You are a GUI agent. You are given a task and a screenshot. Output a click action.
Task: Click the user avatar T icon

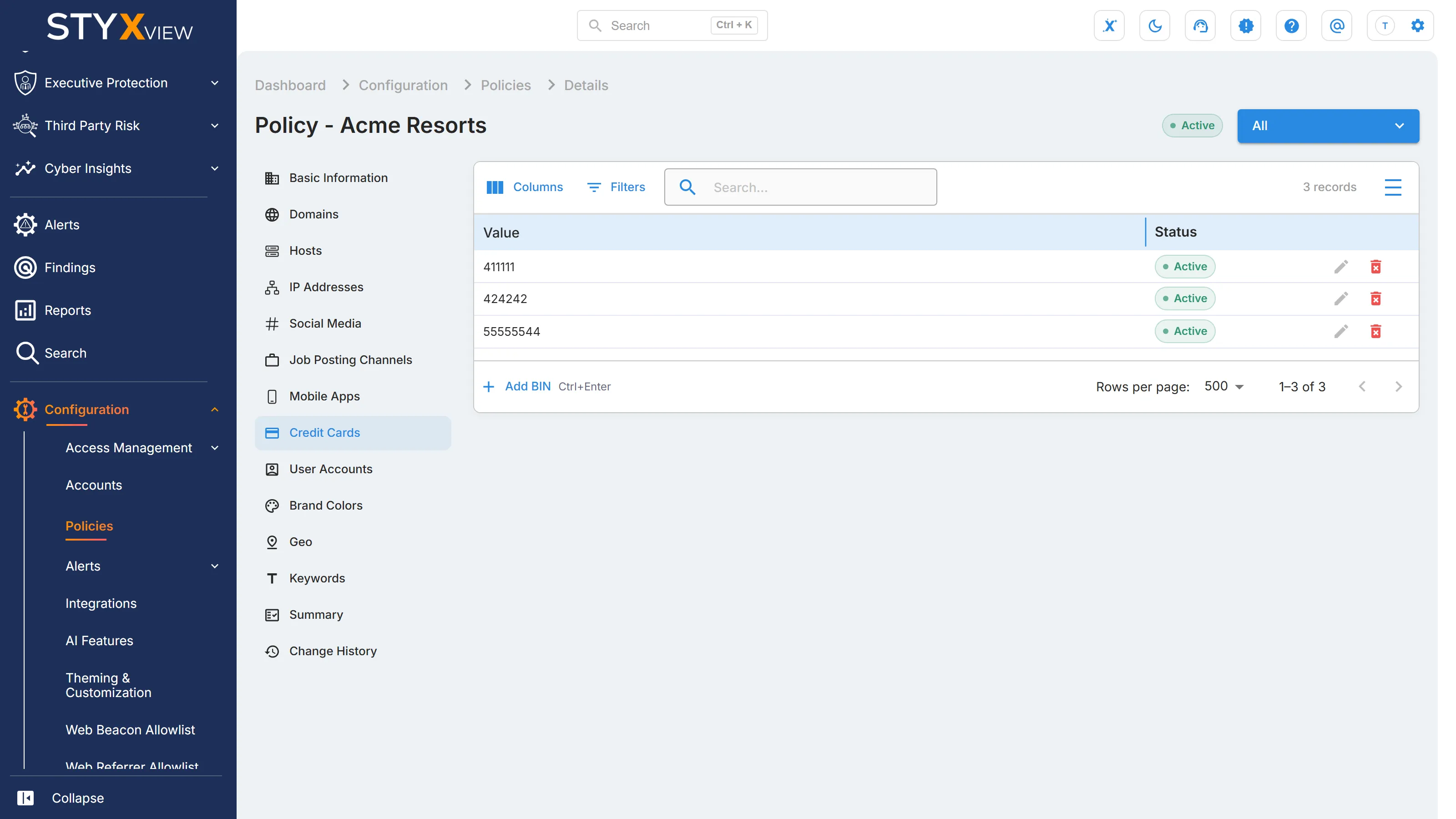tap(1384, 25)
